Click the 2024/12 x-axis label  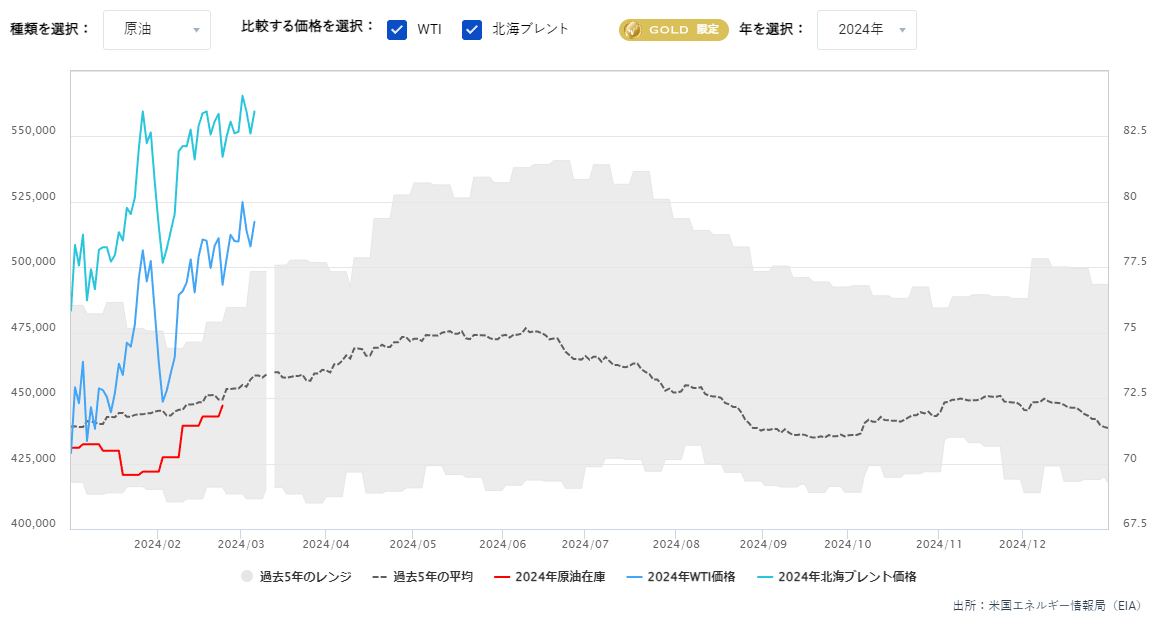(x=1023, y=545)
